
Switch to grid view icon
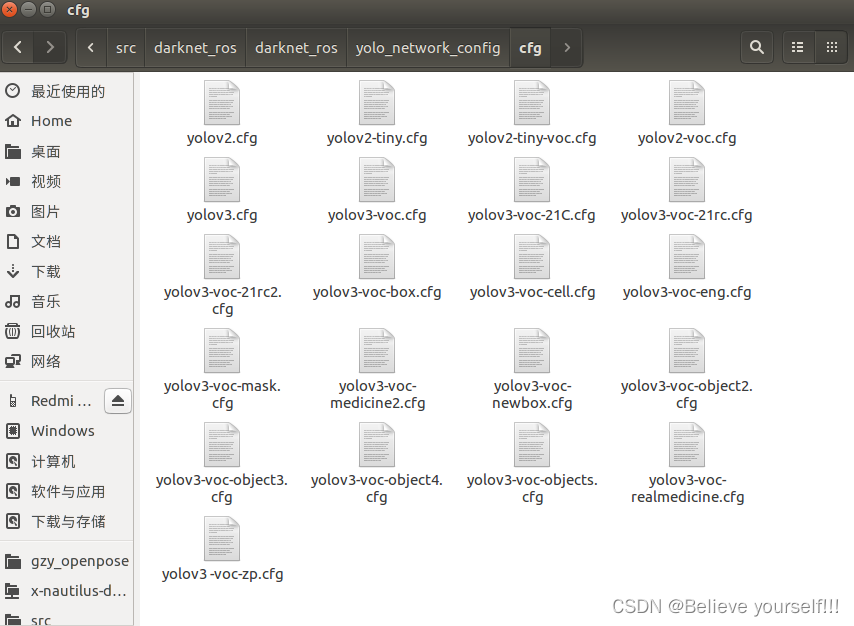832,47
